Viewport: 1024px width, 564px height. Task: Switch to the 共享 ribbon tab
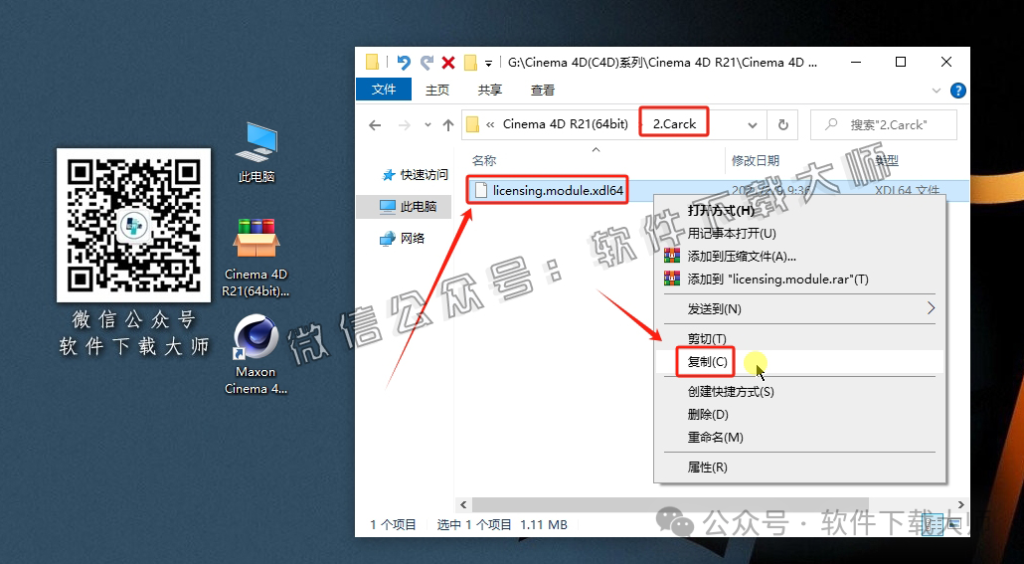point(490,90)
